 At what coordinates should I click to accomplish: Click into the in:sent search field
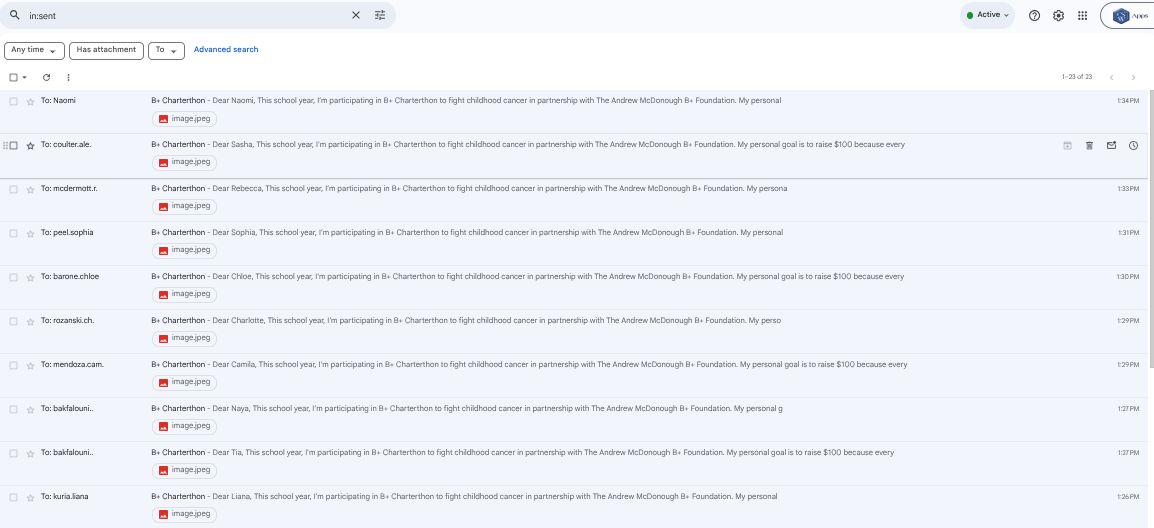pos(180,15)
